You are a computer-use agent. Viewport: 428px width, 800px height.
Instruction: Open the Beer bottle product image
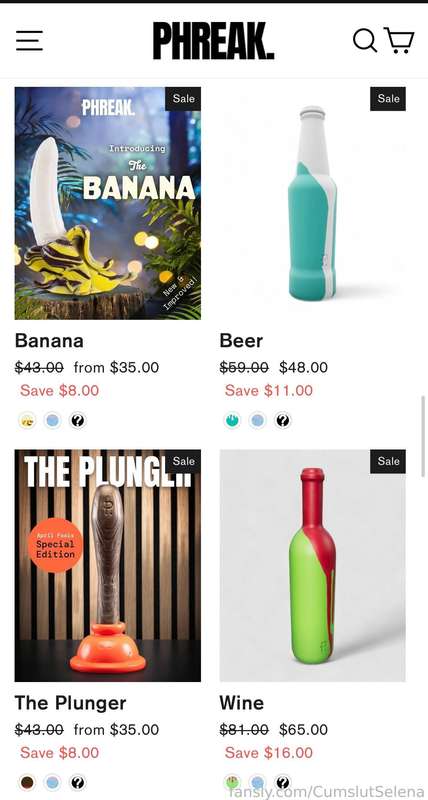point(313,203)
